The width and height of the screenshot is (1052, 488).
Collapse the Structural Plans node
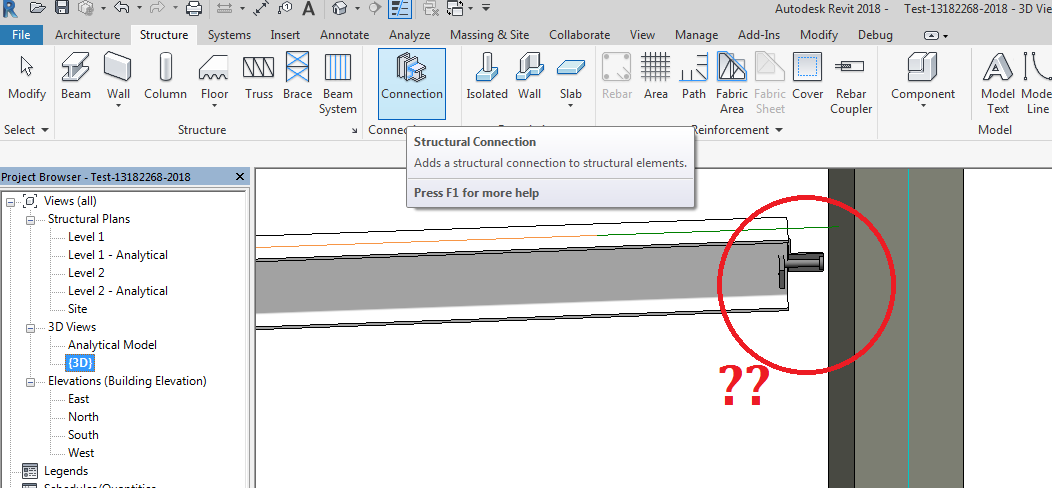point(30,219)
